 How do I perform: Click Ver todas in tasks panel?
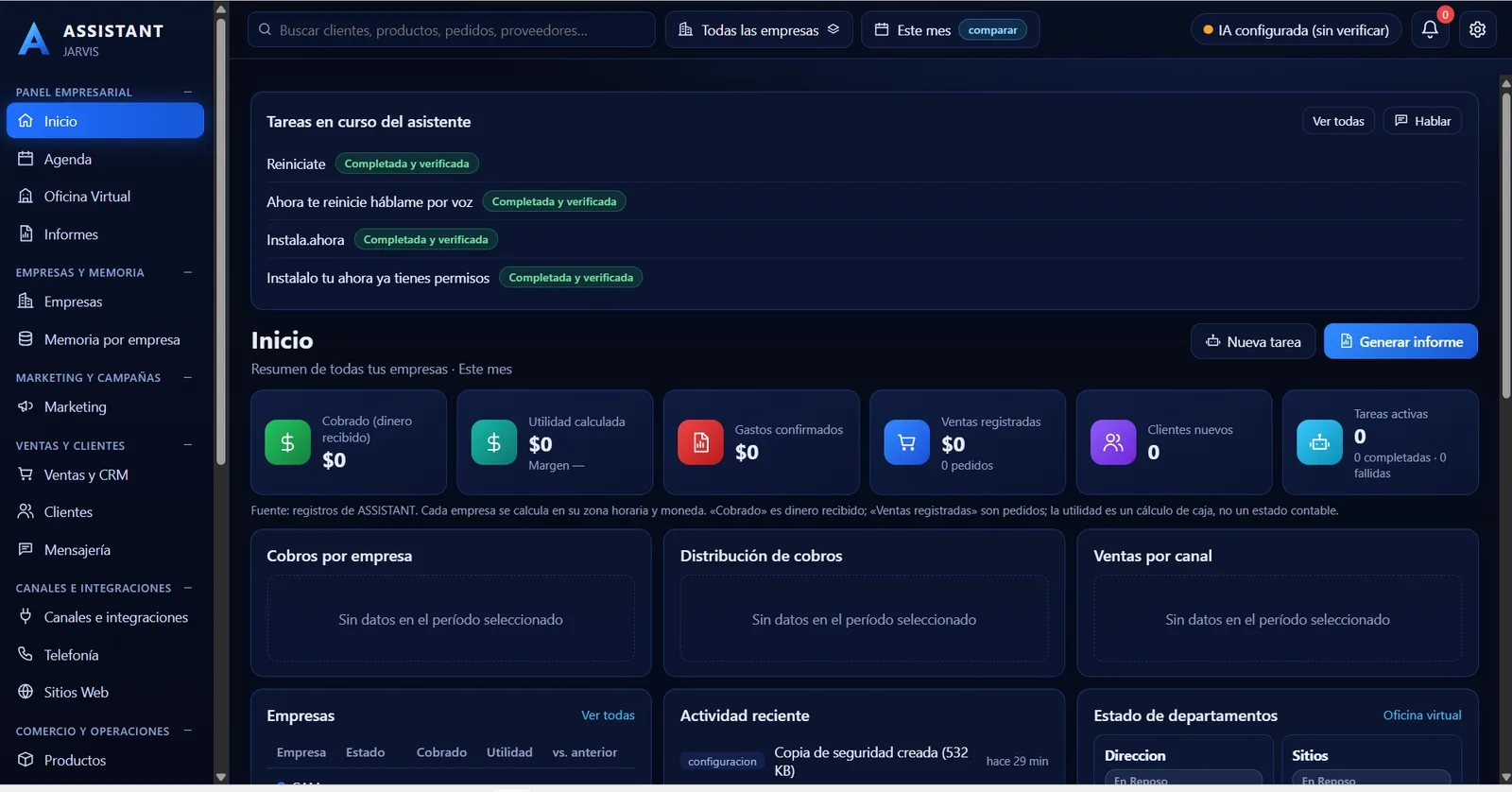(x=1338, y=121)
